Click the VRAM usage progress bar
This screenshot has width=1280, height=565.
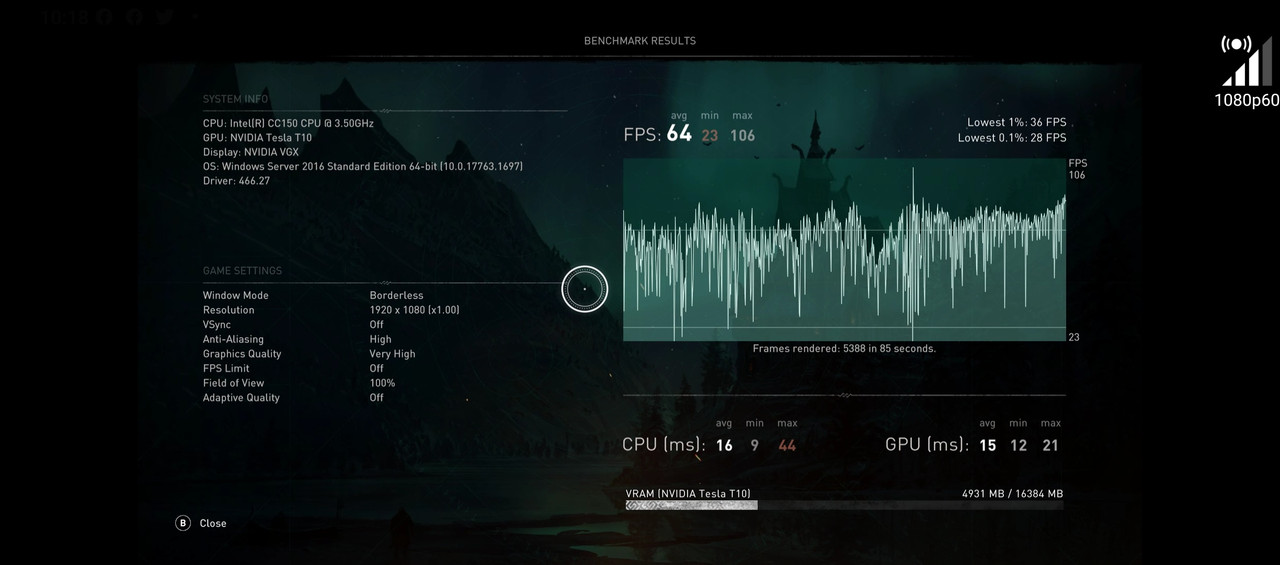pyautogui.click(x=844, y=506)
